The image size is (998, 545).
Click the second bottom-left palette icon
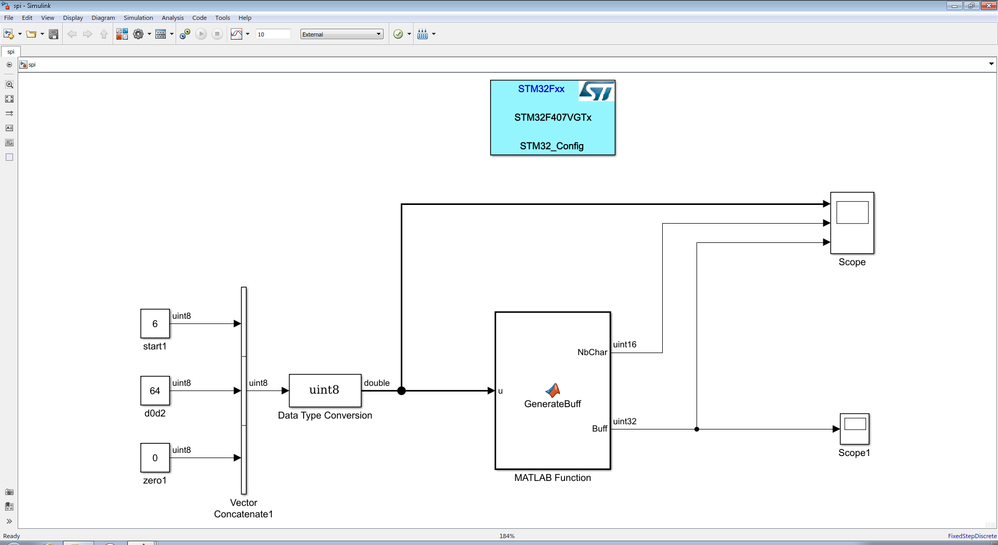point(9,507)
